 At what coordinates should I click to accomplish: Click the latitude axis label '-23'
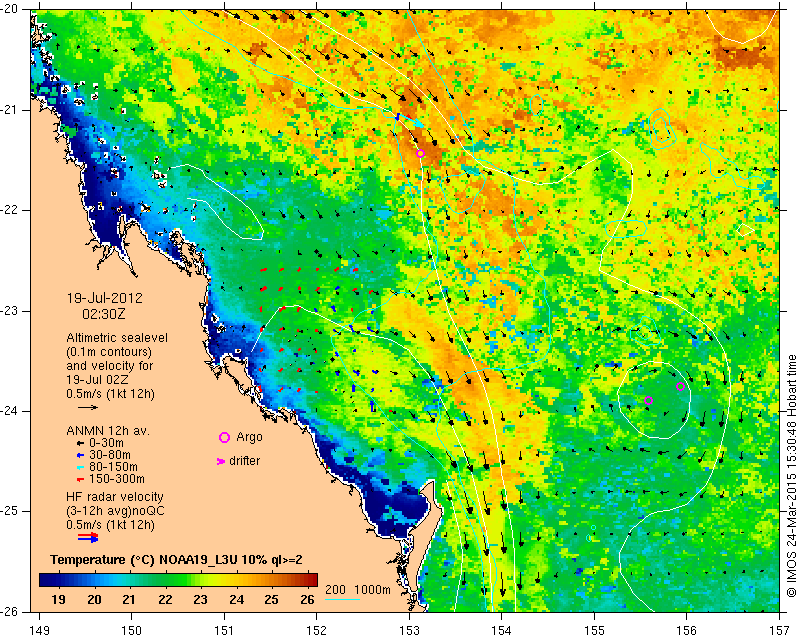pos(11,311)
